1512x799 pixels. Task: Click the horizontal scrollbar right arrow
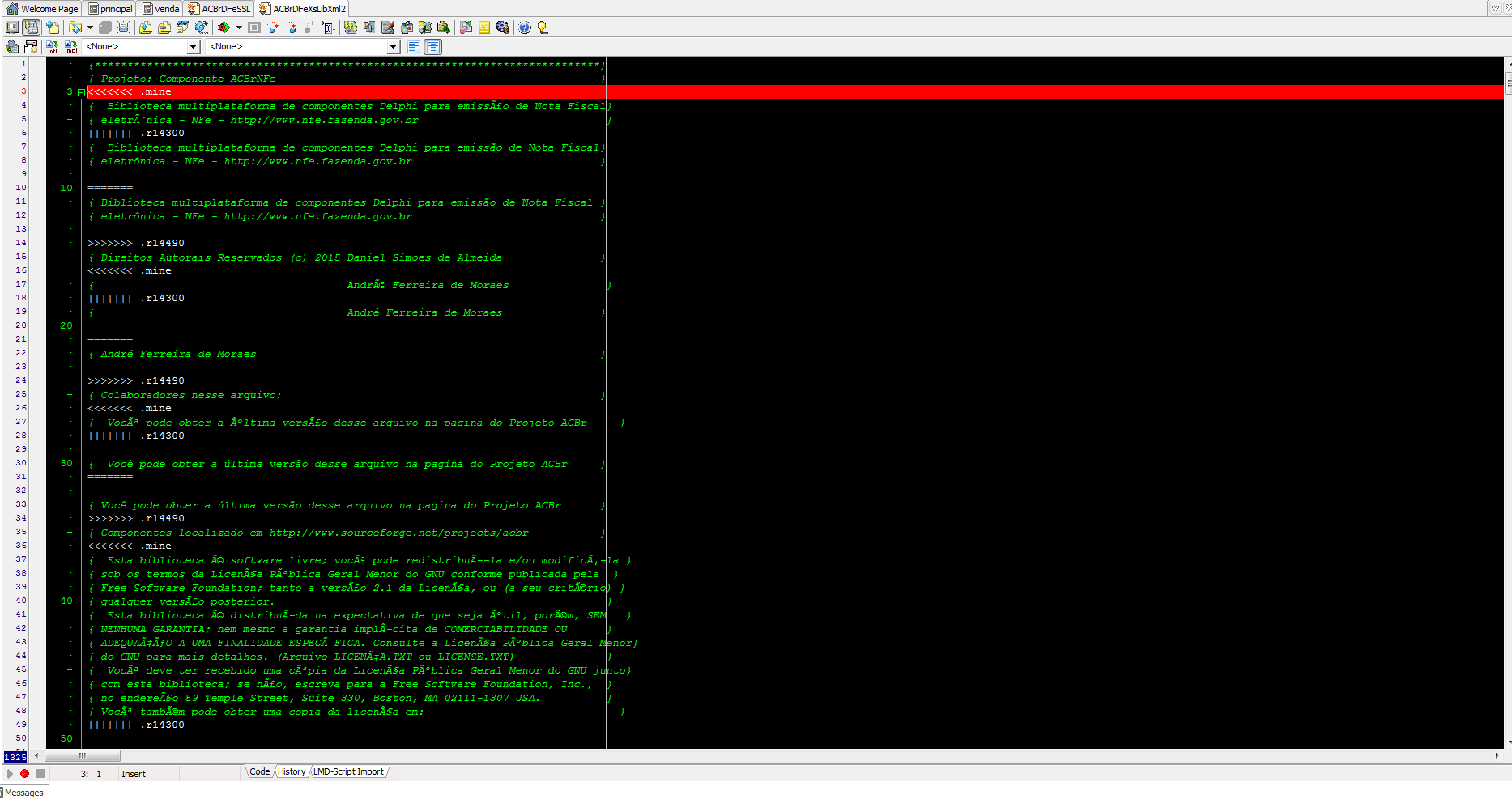tap(1497, 756)
